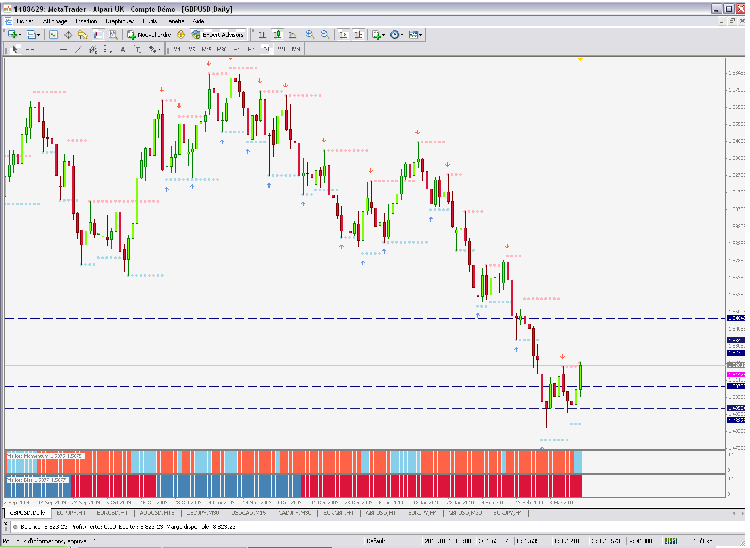Open the Profiles toolbar icon
Image resolution: width=750 pixels, height=548 pixels.
[32, 34]
